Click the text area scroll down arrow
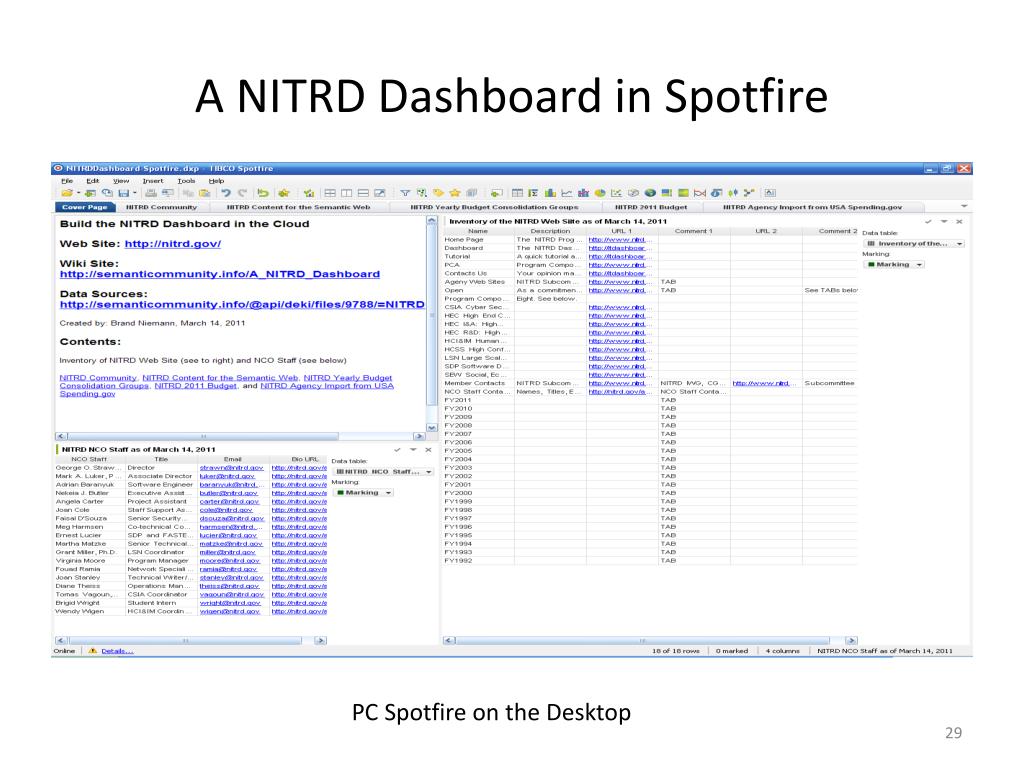This screenshot has height=768, width=1024. [x=432, y=428]
